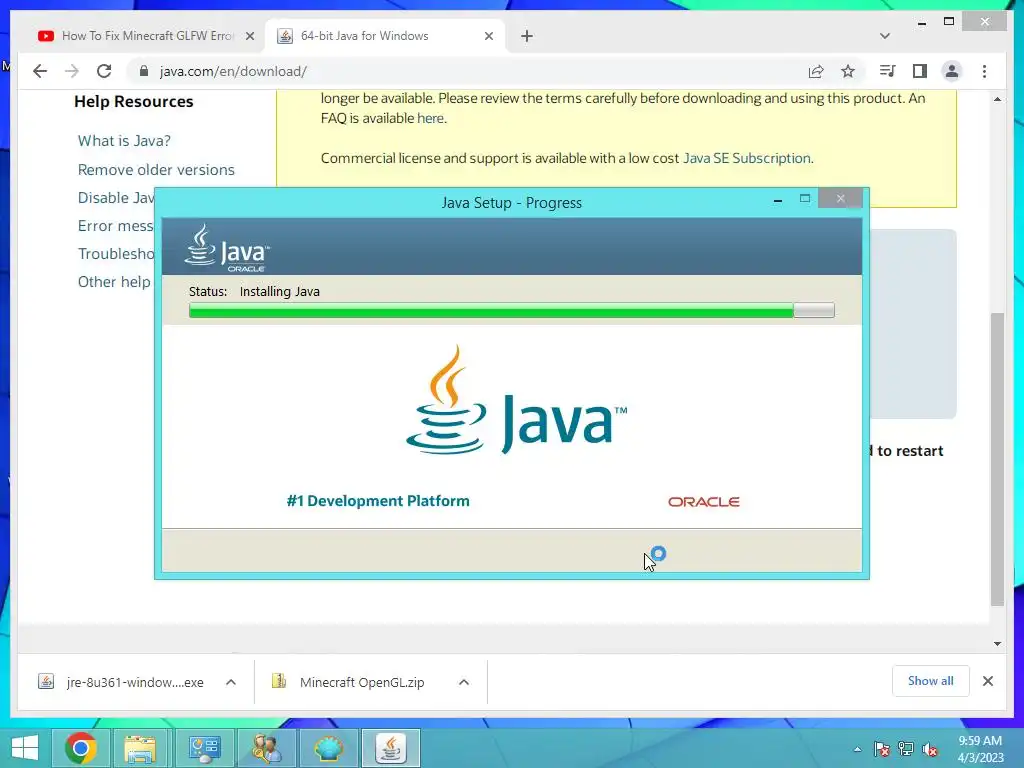The image size is (1024, 768).
Task: Click the blue shell taskbar icon
Action: [328, 748]
